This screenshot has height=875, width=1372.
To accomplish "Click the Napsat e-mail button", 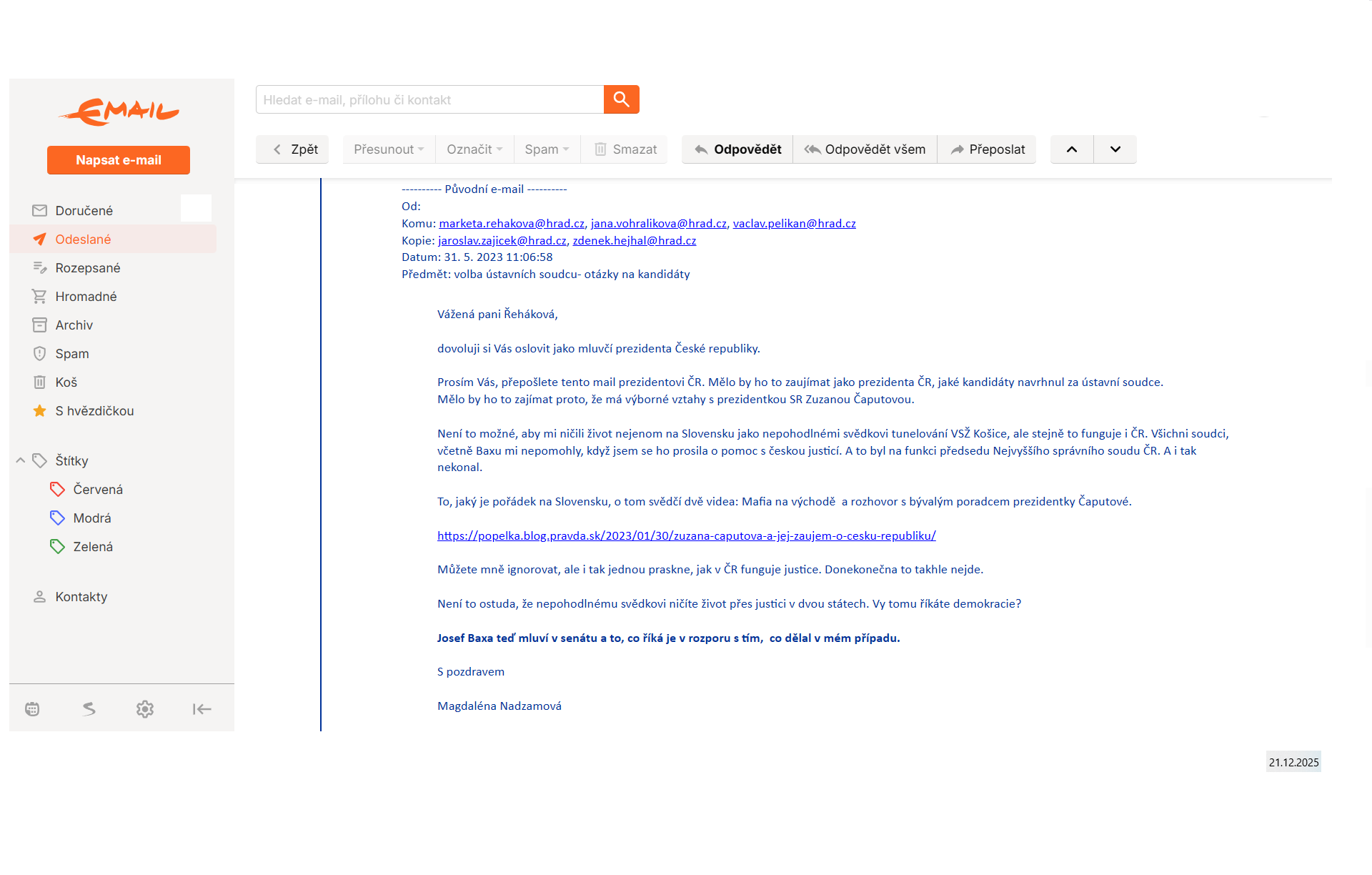I will (119, 160).
